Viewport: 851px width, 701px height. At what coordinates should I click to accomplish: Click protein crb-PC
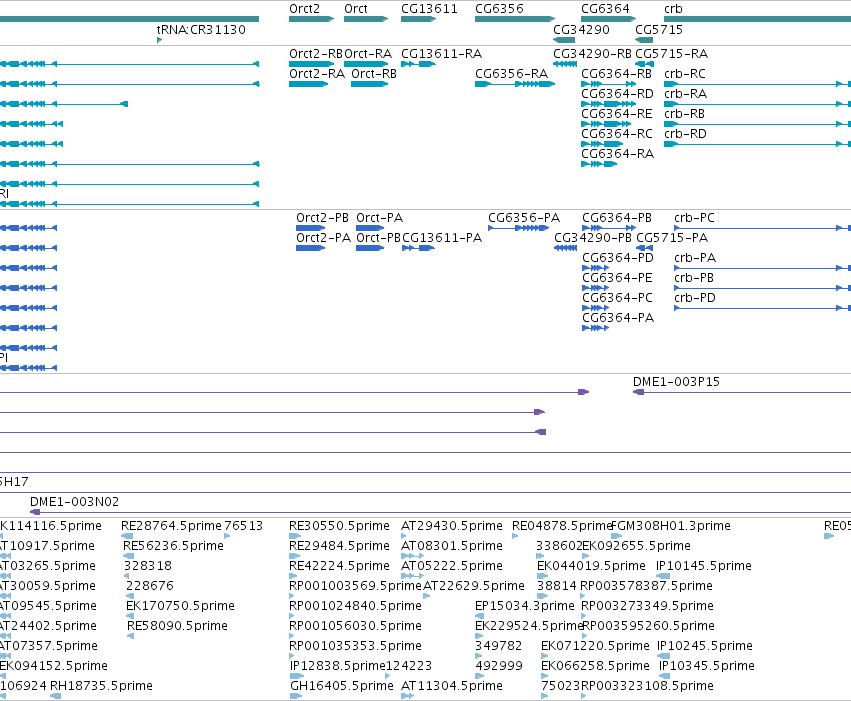click(763, 228)
